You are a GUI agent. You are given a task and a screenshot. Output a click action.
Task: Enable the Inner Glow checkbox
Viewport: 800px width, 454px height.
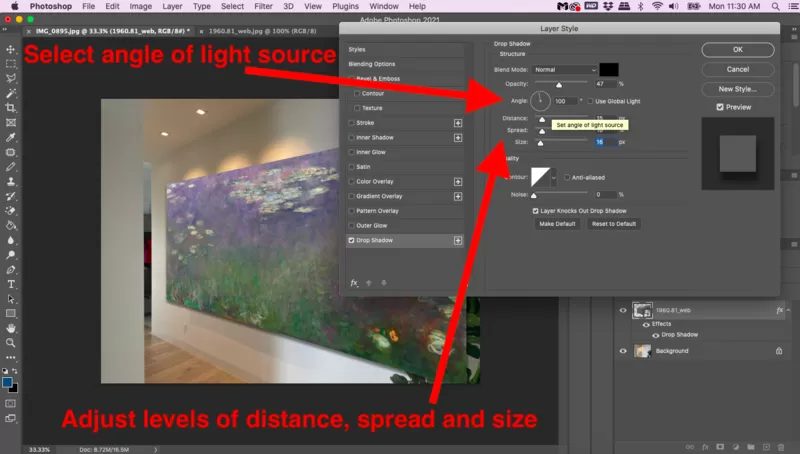point(352,152)
